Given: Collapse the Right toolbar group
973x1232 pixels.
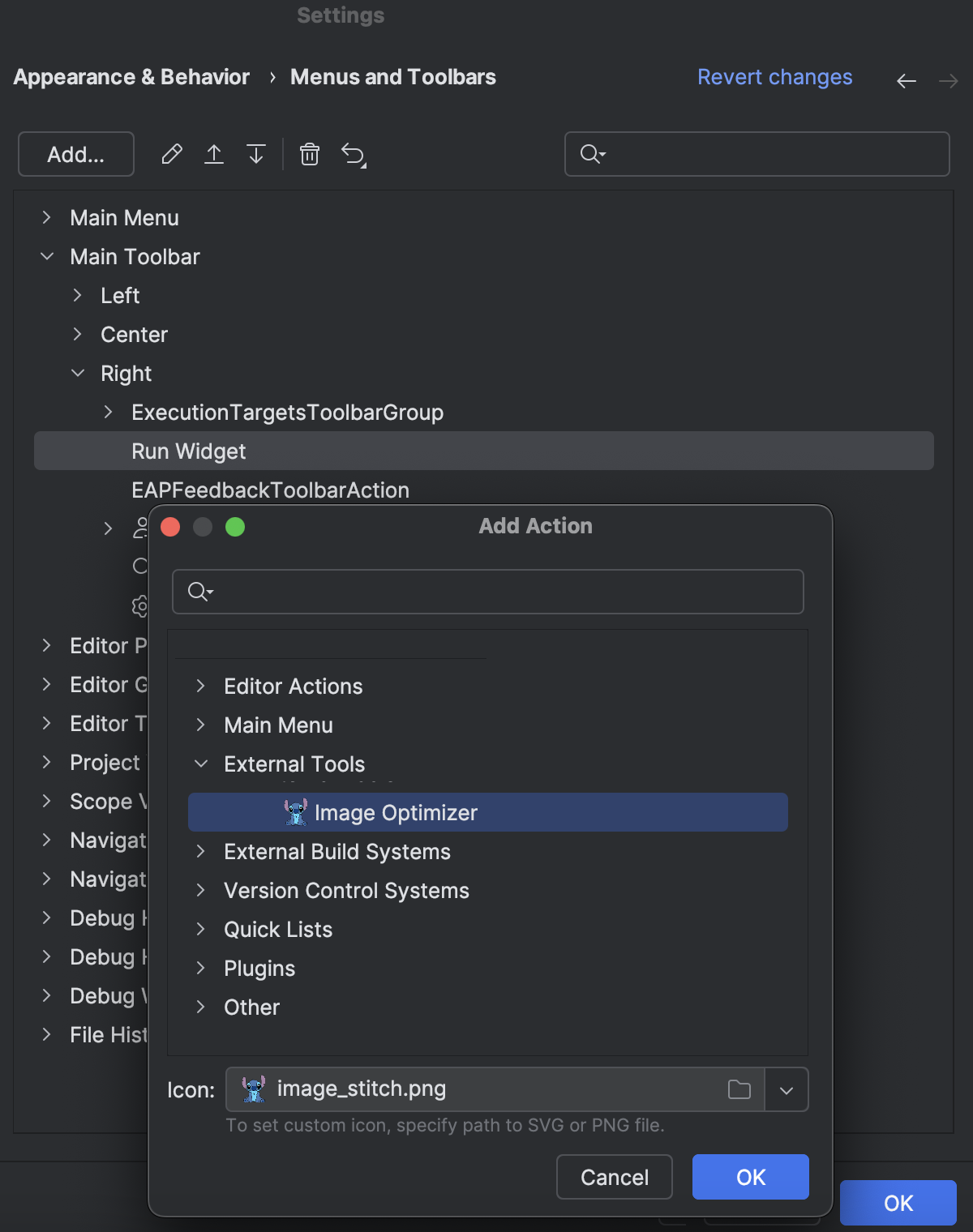Looking at the screenshot, I should tap(78, 373).
